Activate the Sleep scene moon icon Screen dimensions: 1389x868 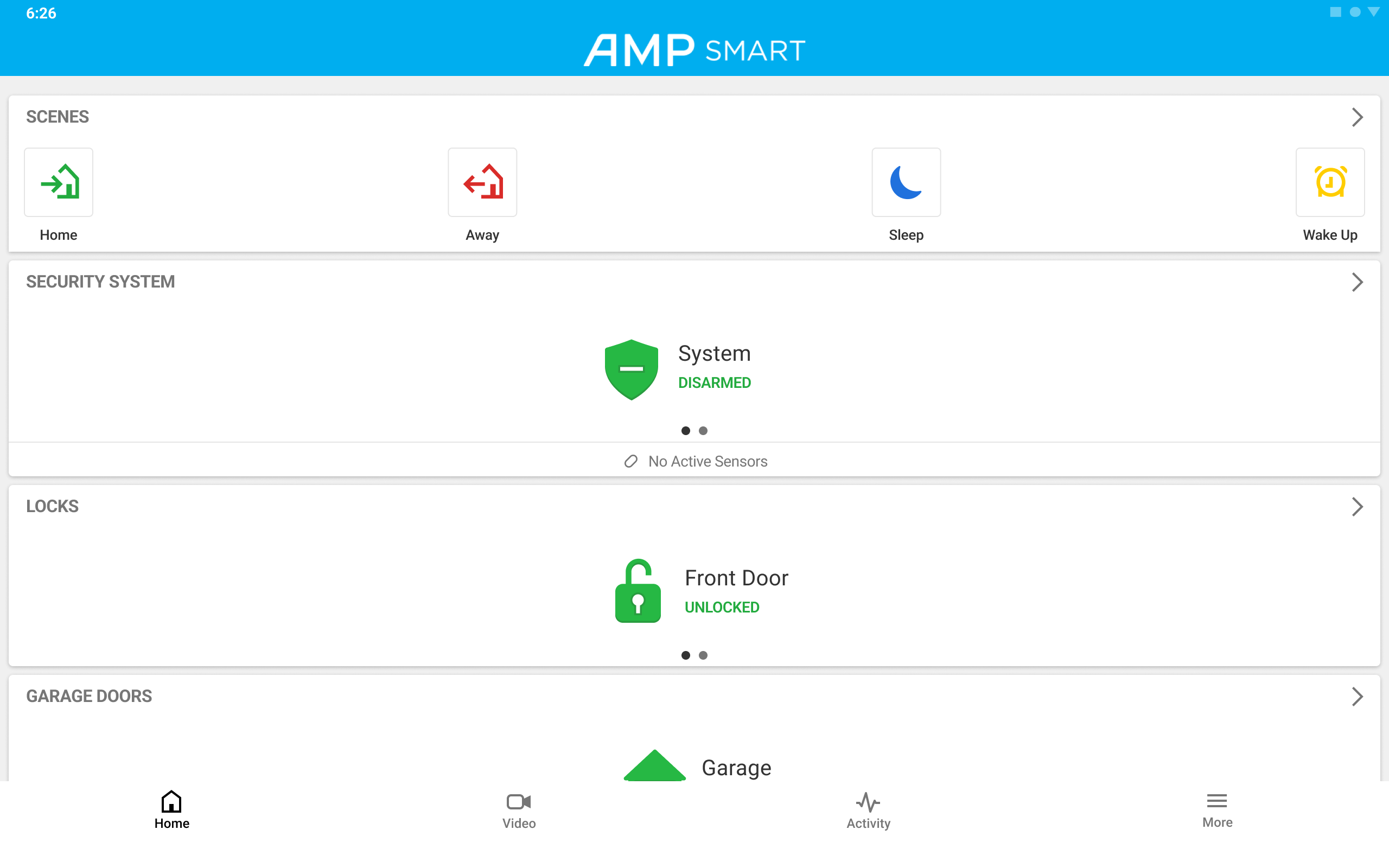point(906,182)
